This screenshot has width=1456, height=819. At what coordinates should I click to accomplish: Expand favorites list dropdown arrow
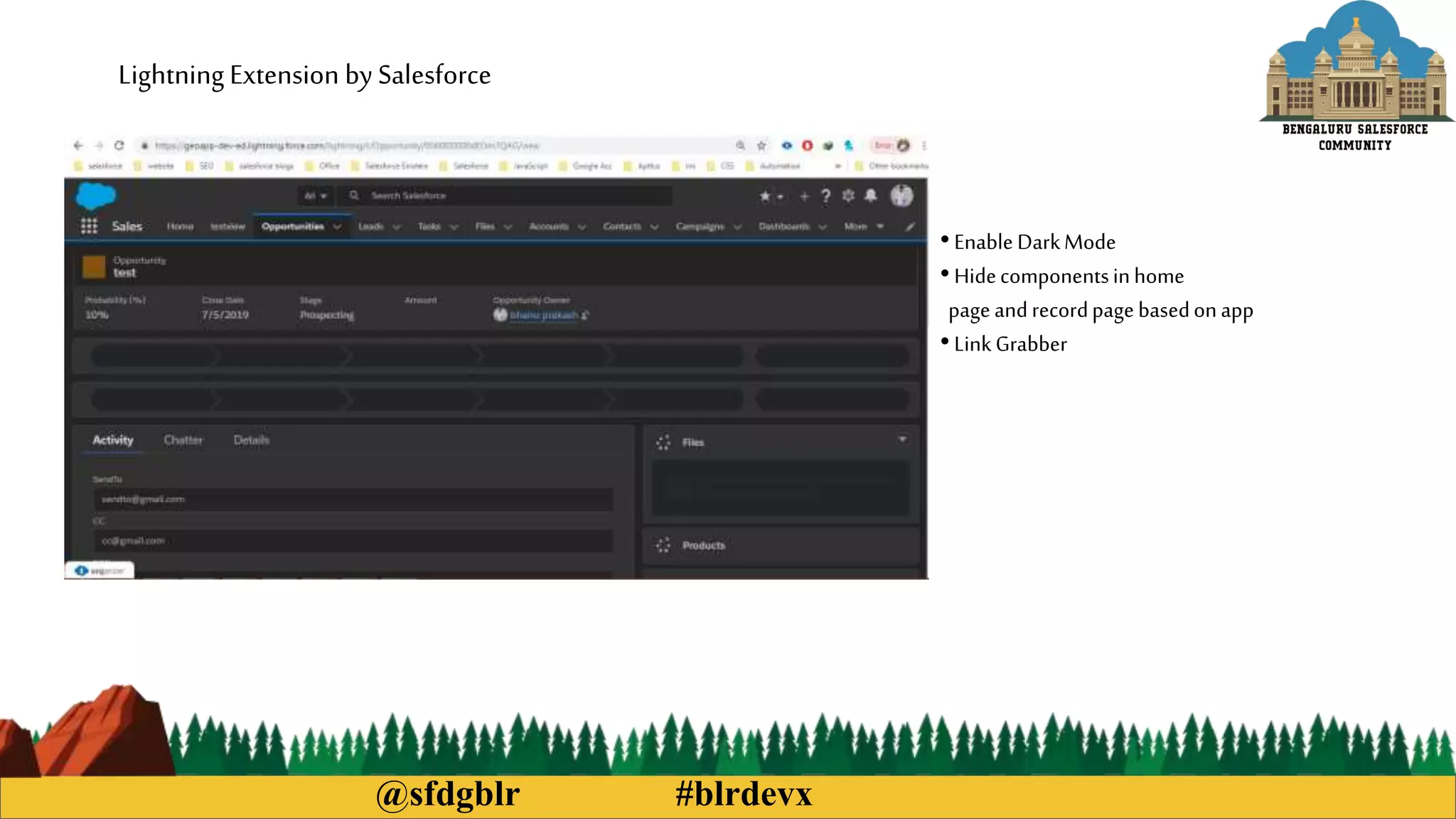coord(781,197)
